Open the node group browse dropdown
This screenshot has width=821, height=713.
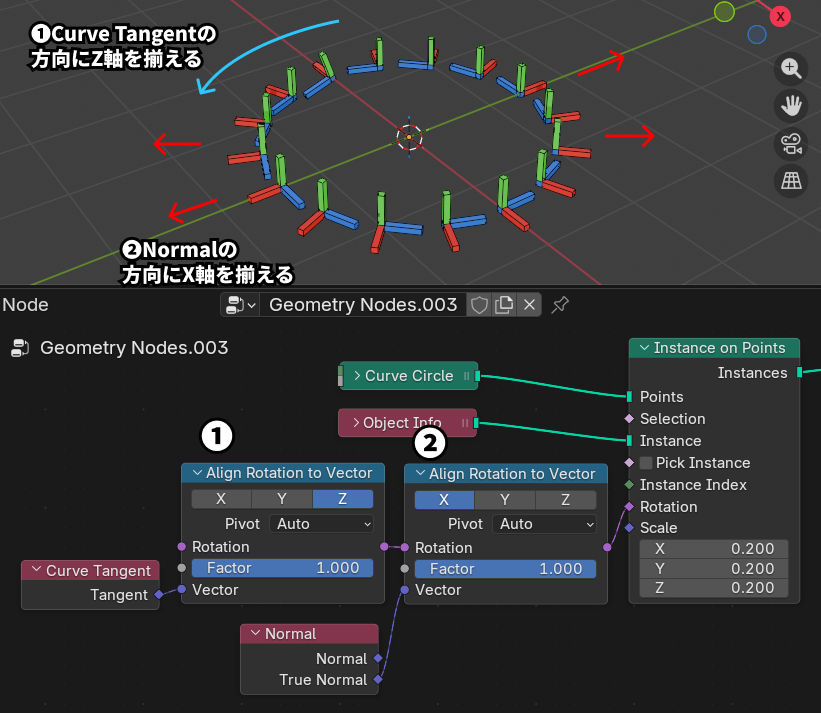coord(241,305)
